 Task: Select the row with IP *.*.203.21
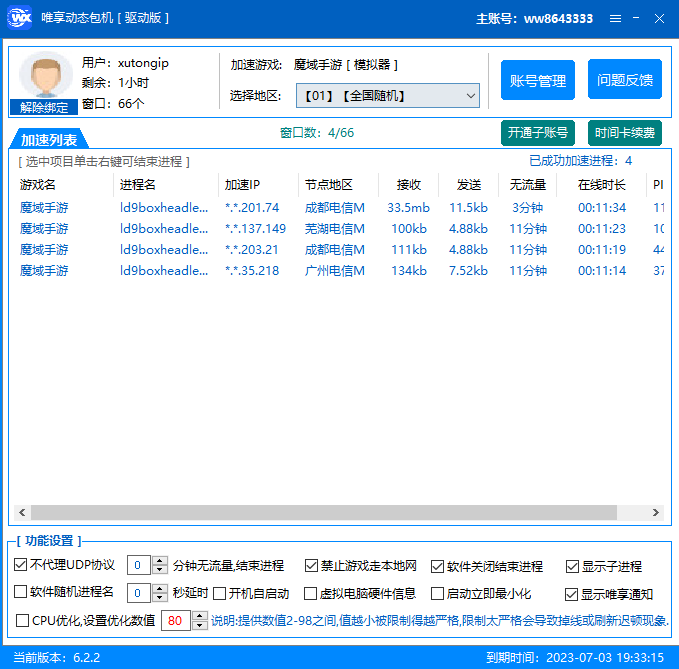[340, 249]
